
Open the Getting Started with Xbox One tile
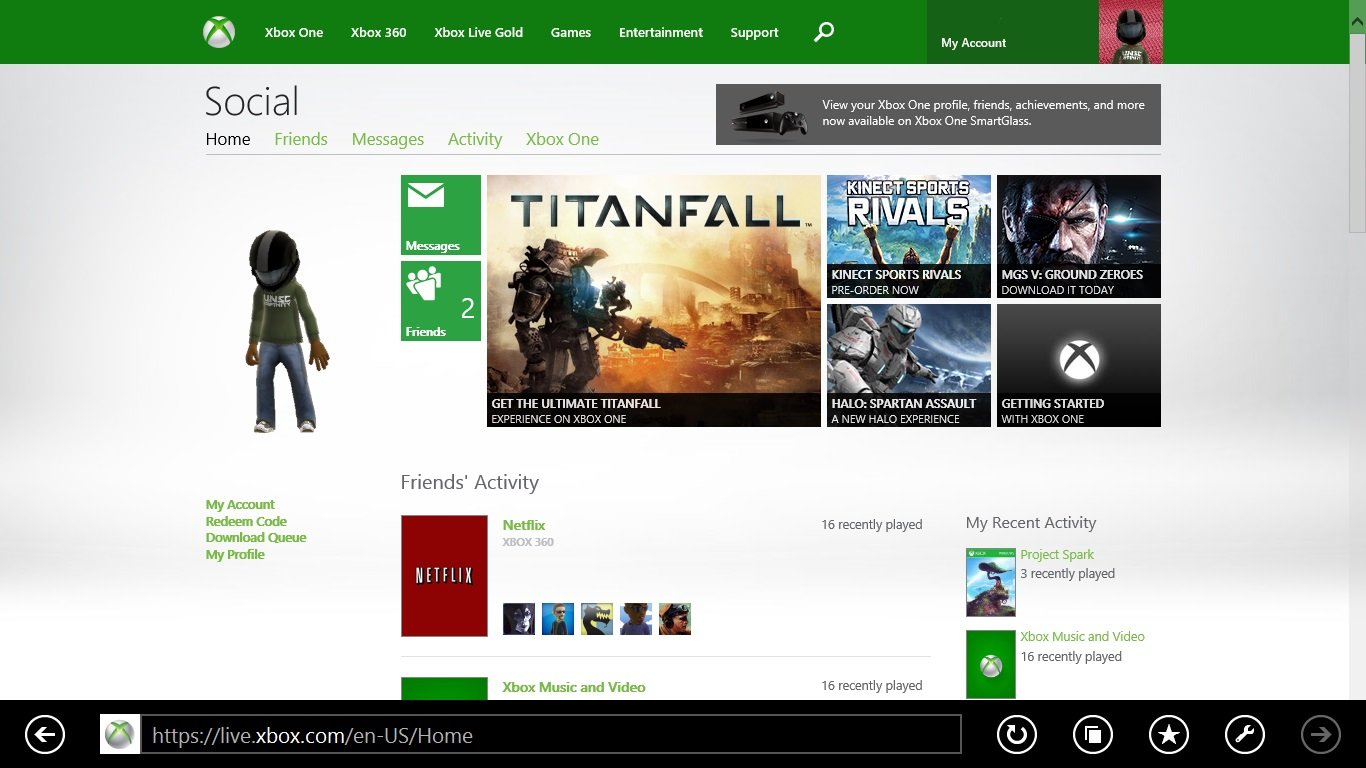click(1079, 365)
